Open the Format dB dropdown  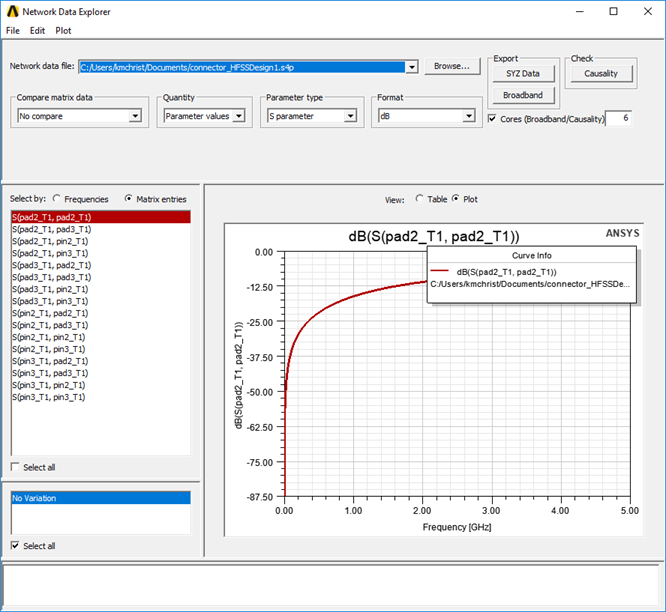[x=467, y=116]
